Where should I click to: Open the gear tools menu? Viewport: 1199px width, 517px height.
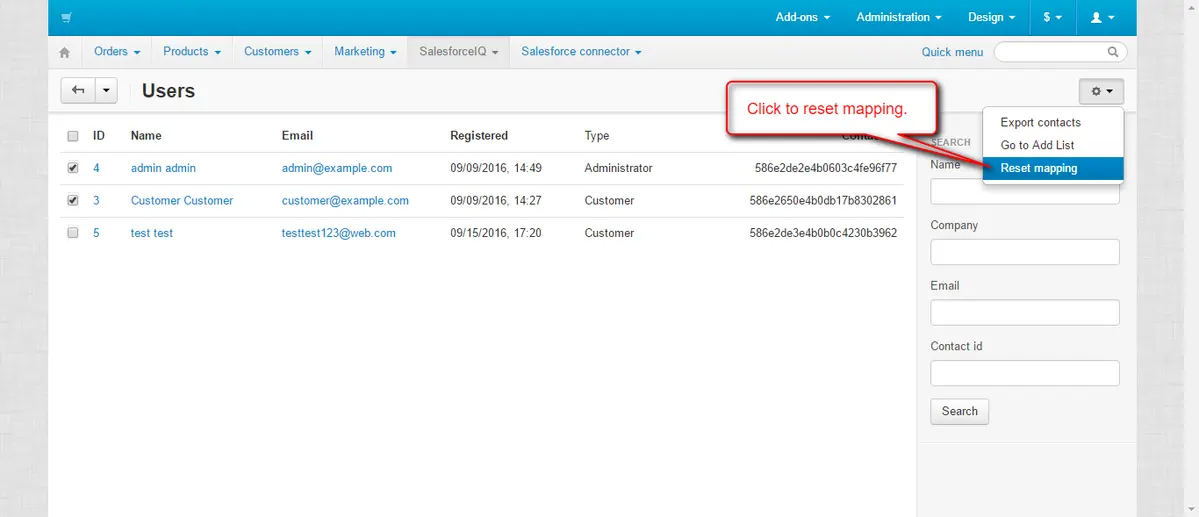click(1101, 91)
